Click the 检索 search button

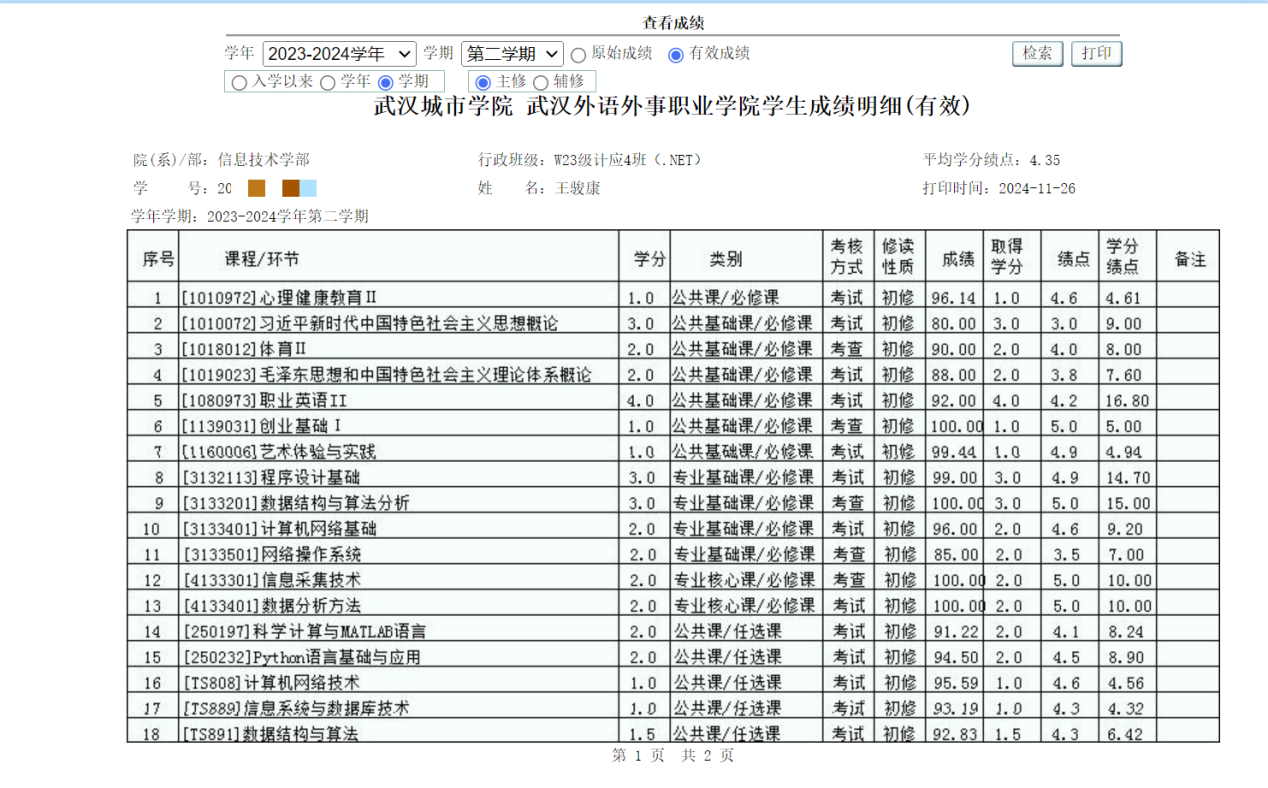click(1037, 54)
